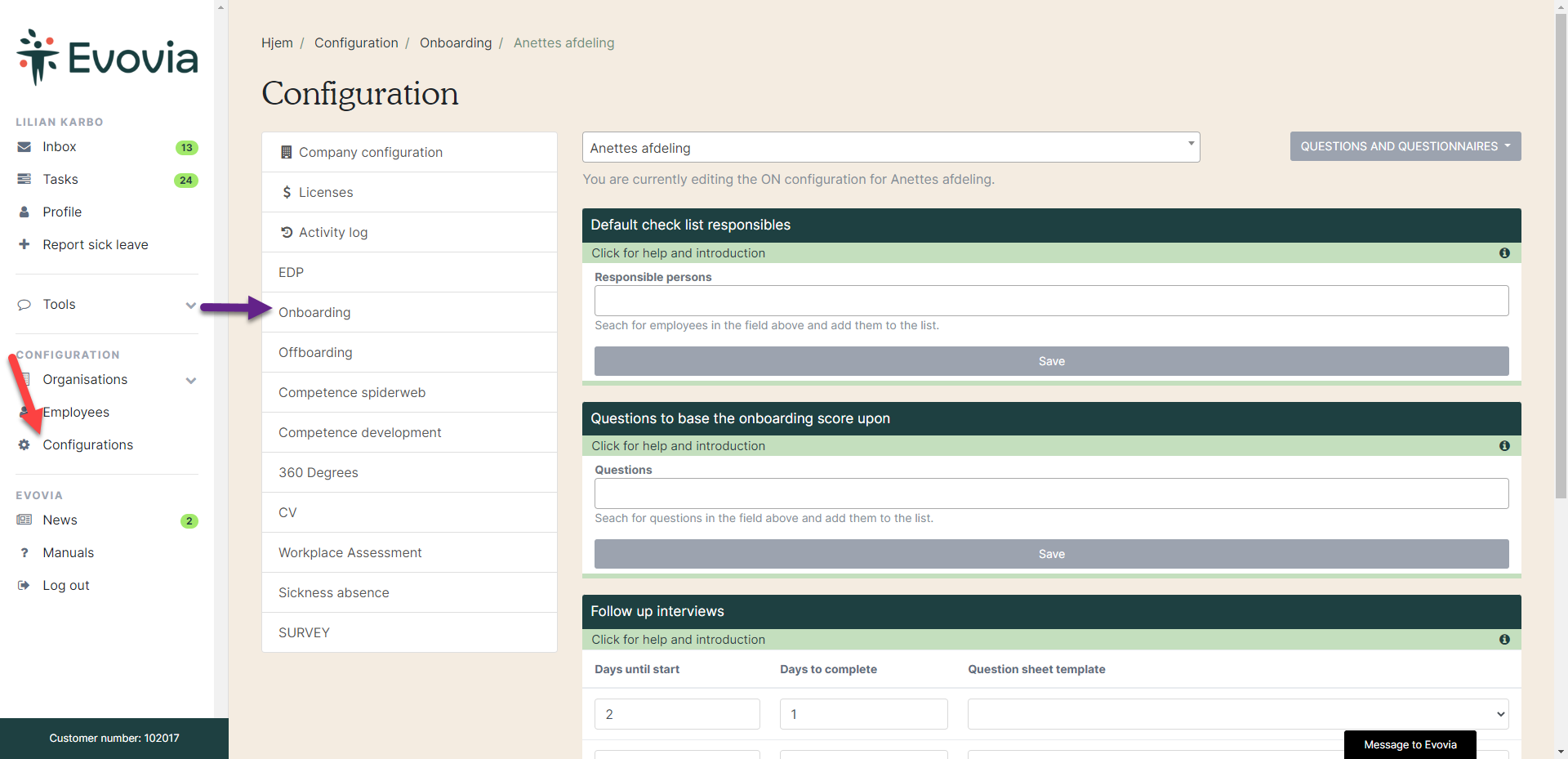This screenshot has height=759, width=1568.
Task: Click info icon in Default check list responsibles
Action: tap(1504, 253)
